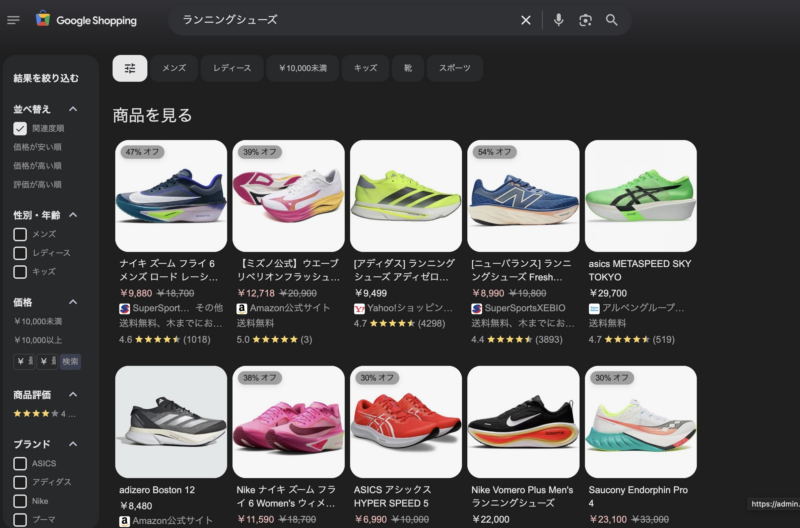Click the magnifying glass search icon
Image resolution: width=800 pixels, height=528 pixels.
click(x=612, y=20)
